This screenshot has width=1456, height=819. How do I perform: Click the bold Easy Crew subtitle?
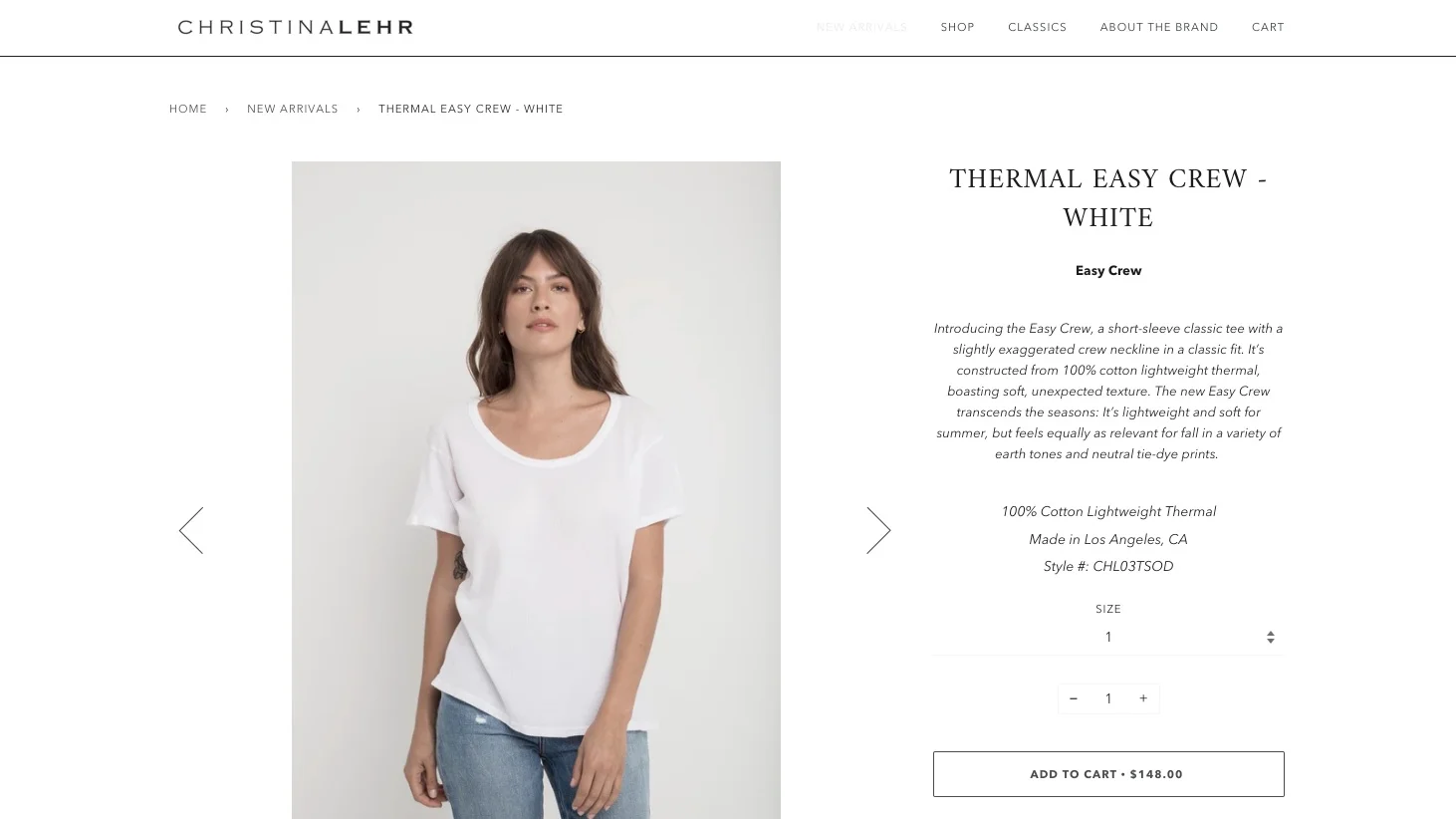tap(1108, 271)
